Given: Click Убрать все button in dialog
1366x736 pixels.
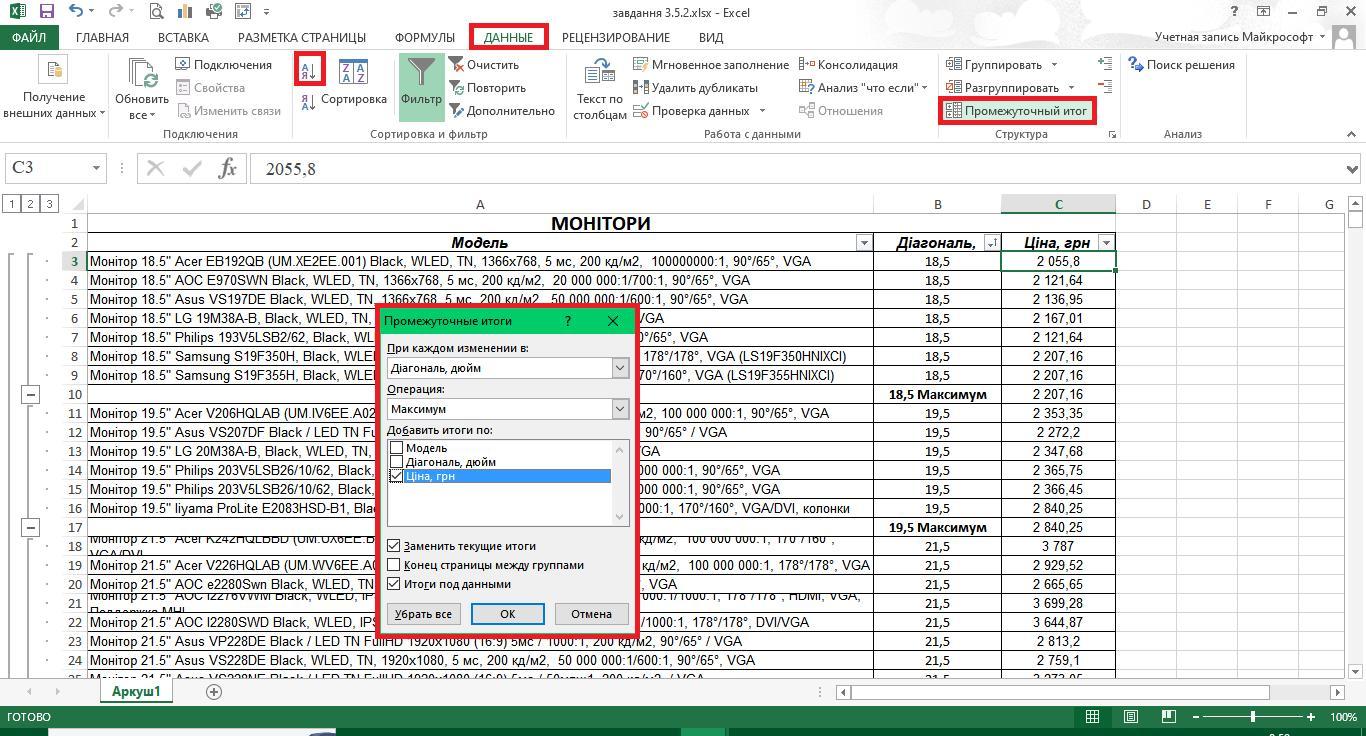Looking at the screenshot, I should point(423,614).
